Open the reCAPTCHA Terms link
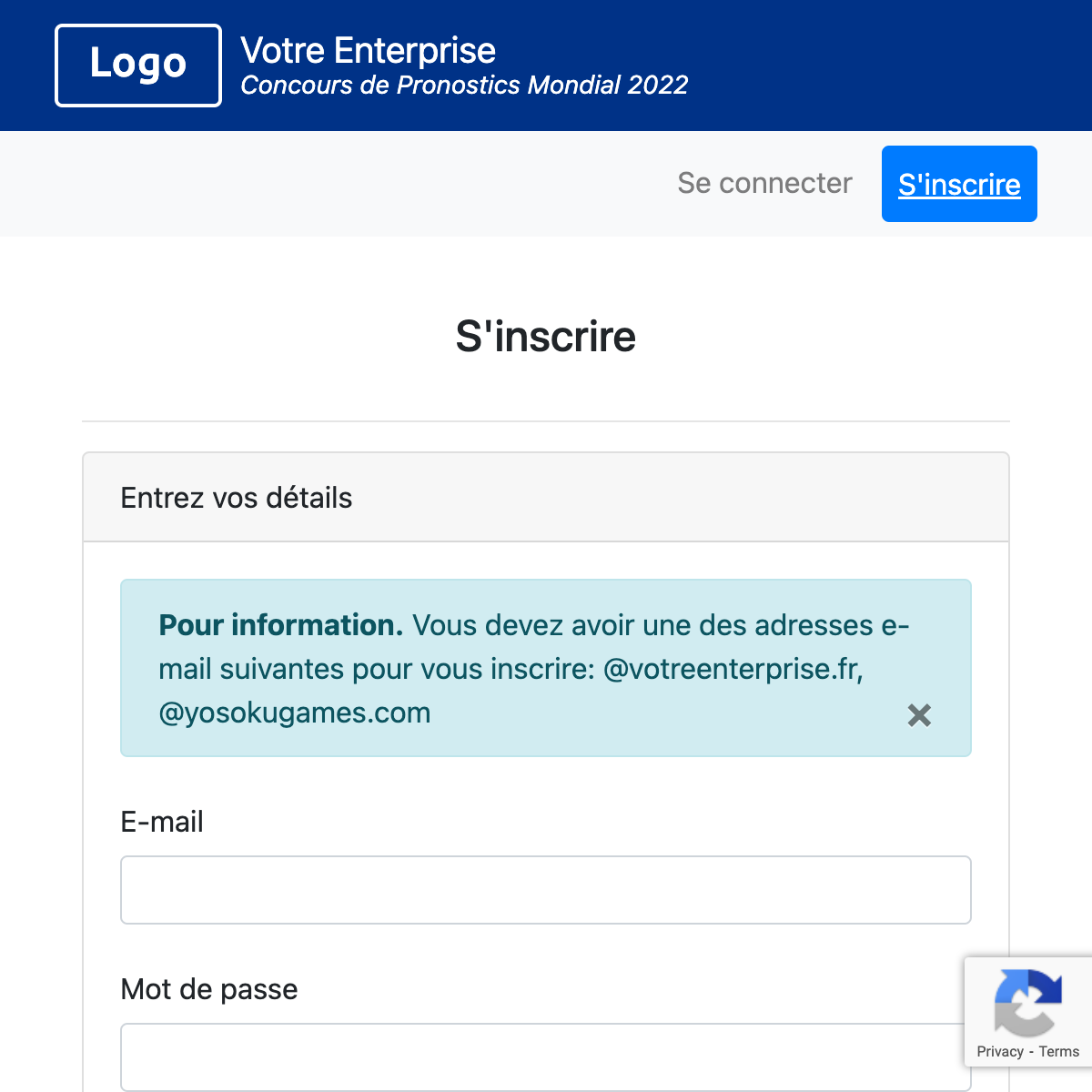Image resolution: width=1092 pixels, height=1092 pixels. point(1059,1052)
